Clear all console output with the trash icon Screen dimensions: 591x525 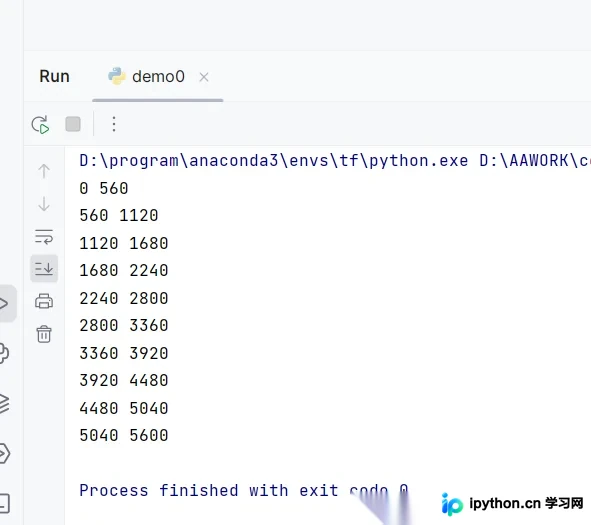[44, 334]
